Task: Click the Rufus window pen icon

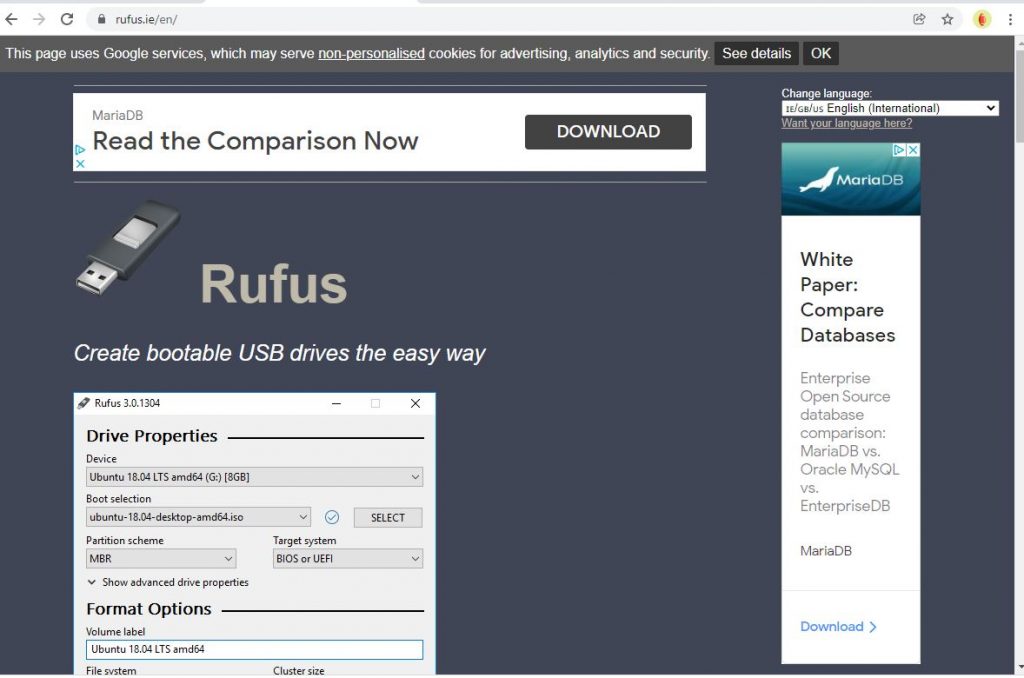Action: (84, 403)
